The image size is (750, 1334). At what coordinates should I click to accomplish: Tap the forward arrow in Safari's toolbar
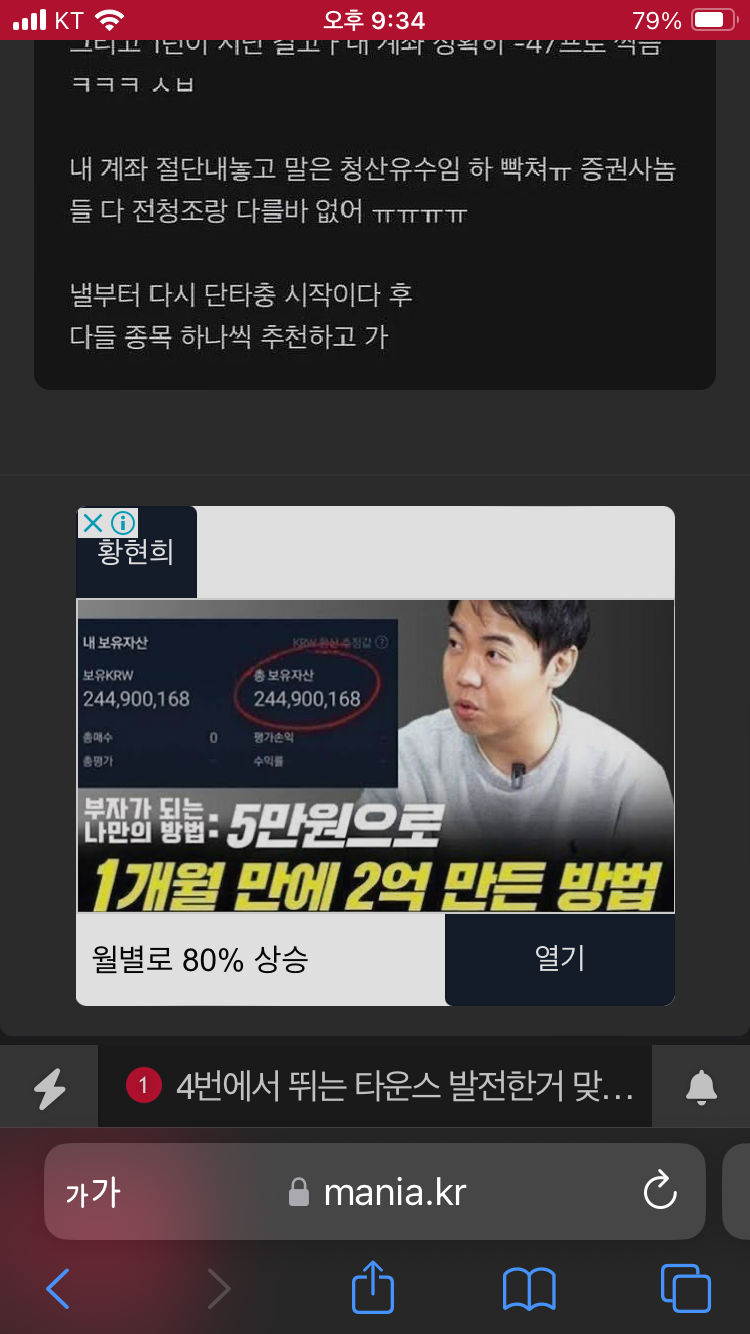coord(218,1288)
